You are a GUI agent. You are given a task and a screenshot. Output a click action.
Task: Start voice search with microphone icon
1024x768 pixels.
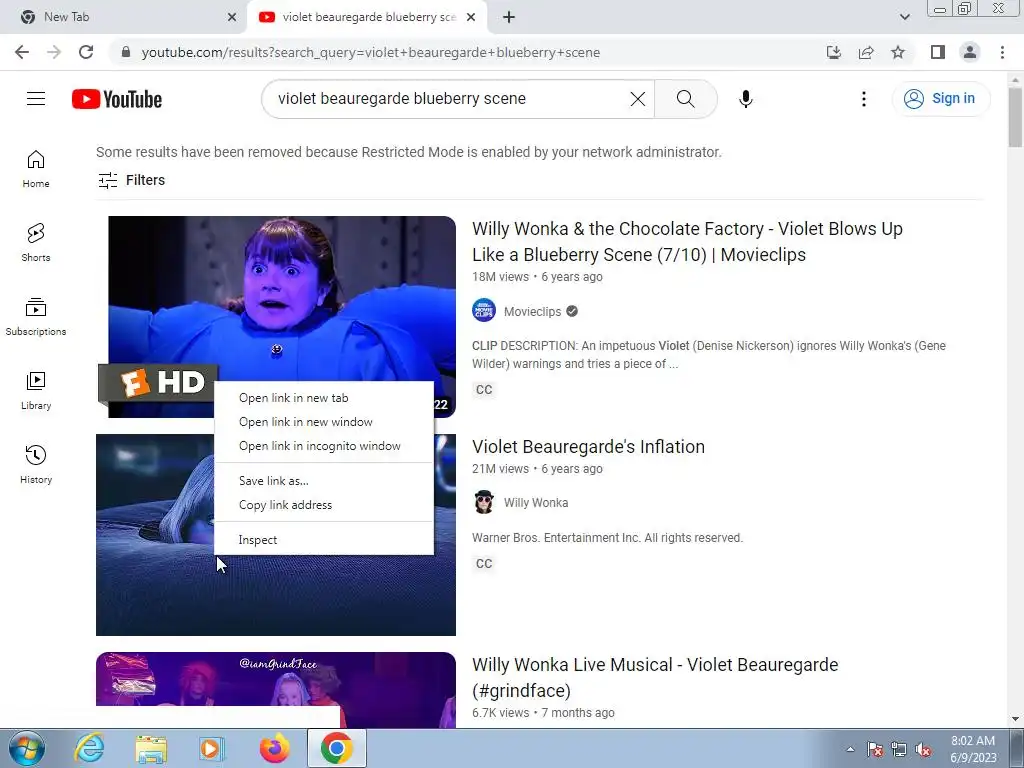745,99
